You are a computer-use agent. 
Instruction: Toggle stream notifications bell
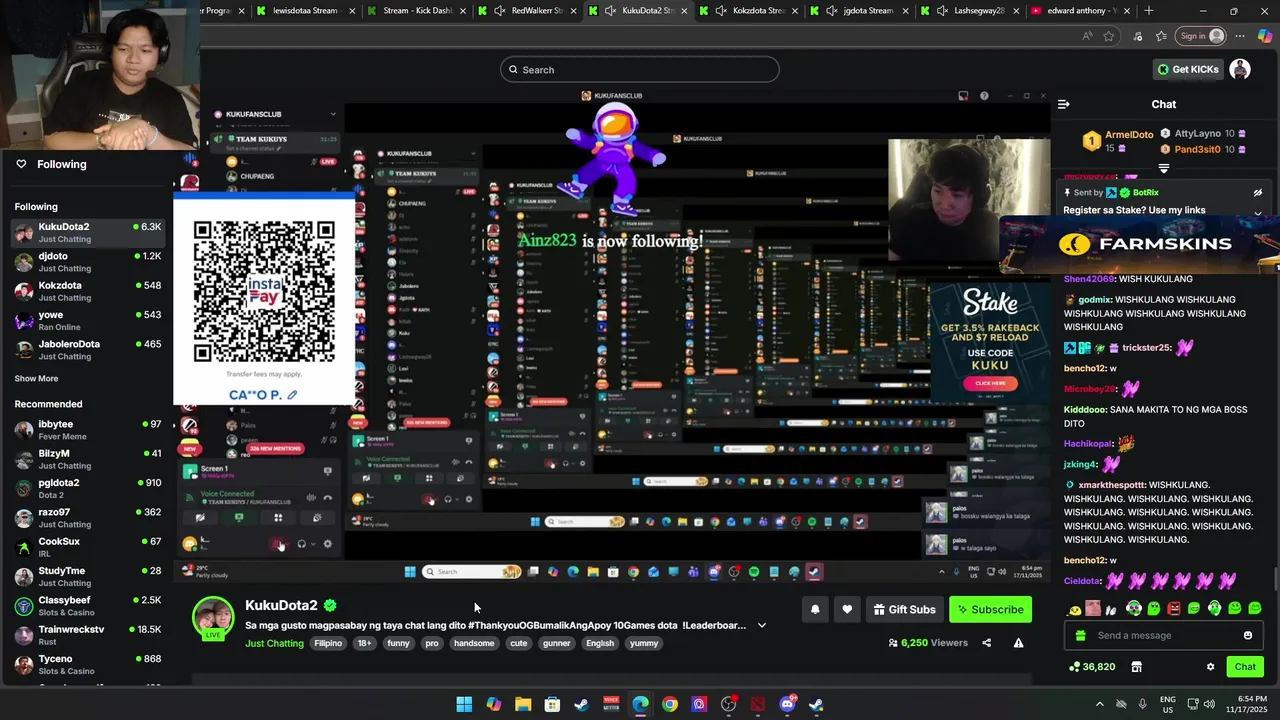[x=815, y=609]
